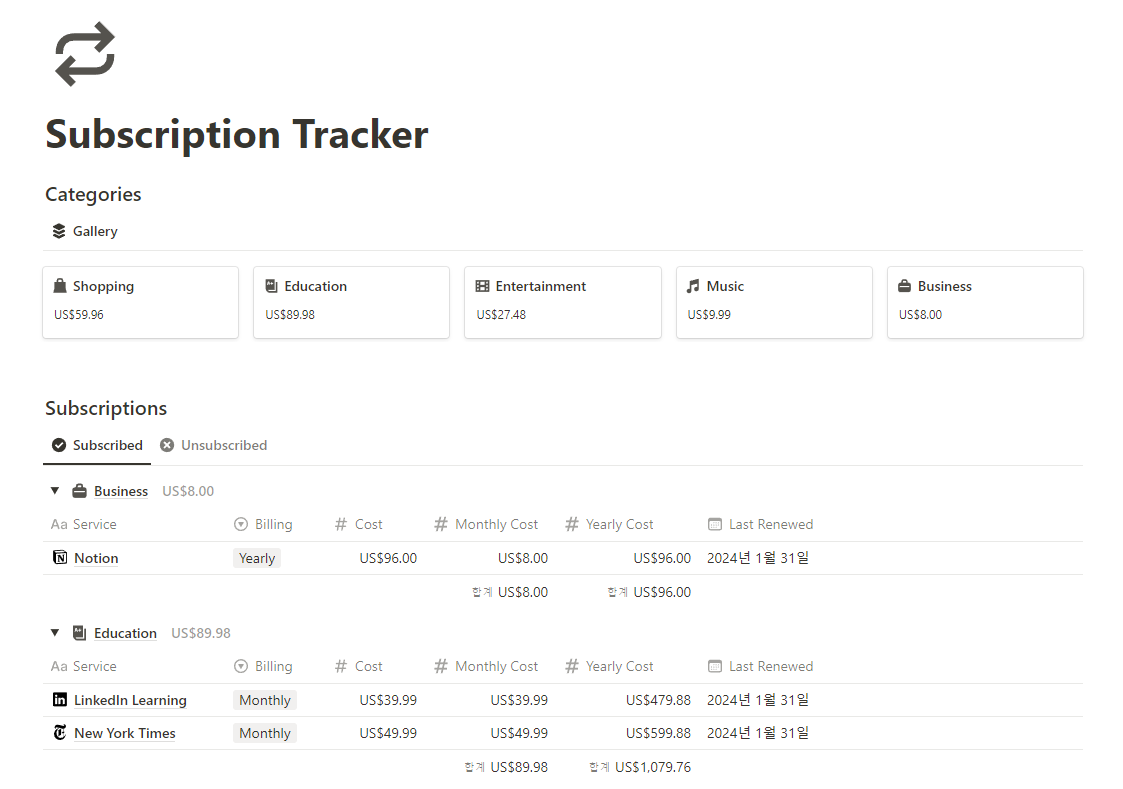Screen dimensions: 1123x789
Task: Click the Notion logo icon
Action: 60,557
